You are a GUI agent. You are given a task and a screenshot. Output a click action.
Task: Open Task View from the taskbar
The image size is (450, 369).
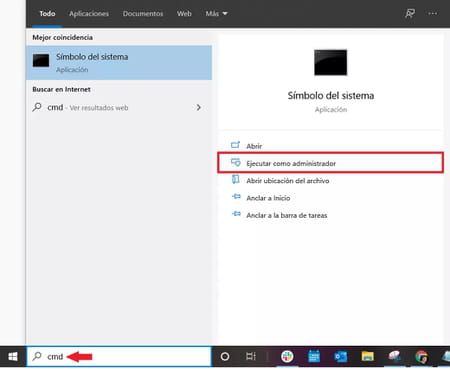[x=251, y=356]
